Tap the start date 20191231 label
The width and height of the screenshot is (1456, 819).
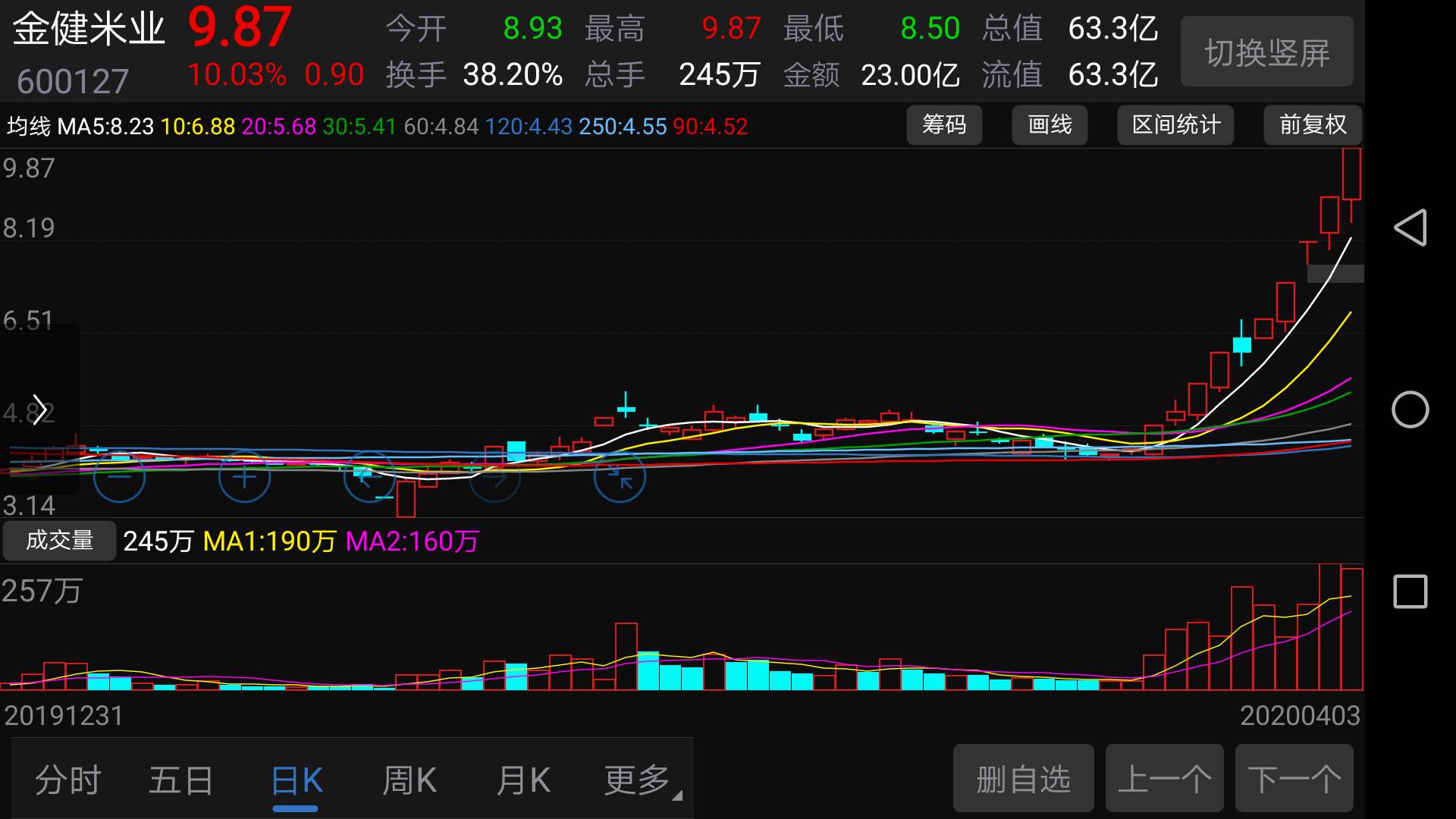[64, 715]
